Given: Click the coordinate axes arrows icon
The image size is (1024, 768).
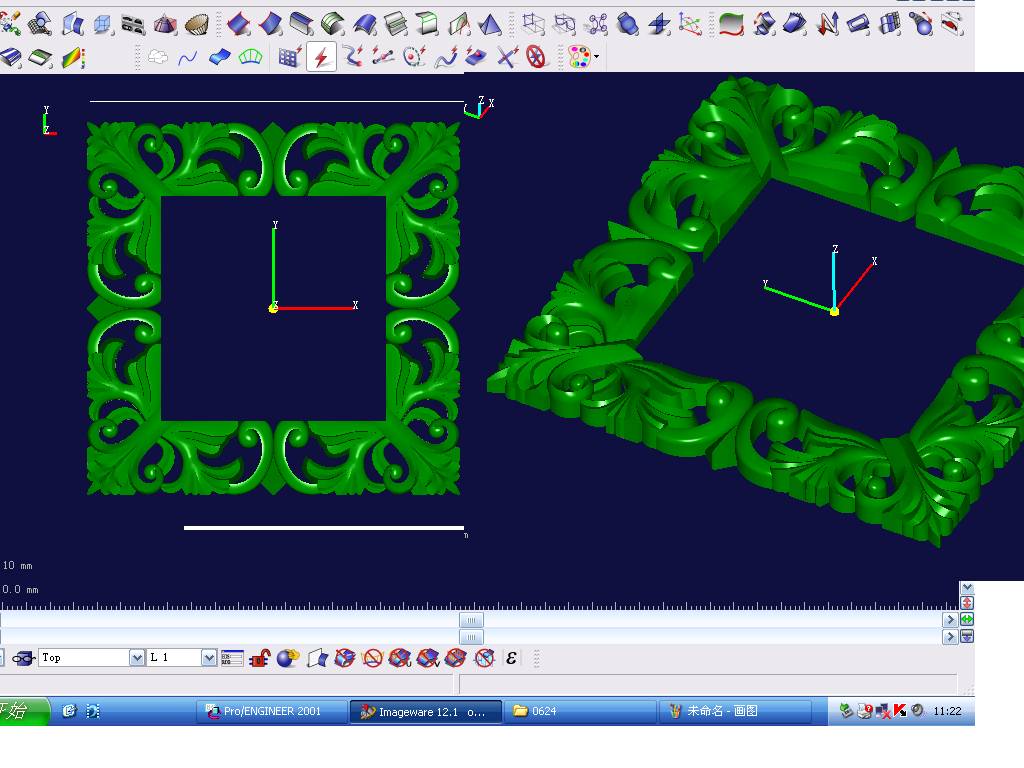Looking at the screenshot, I should tap(690, 25).
